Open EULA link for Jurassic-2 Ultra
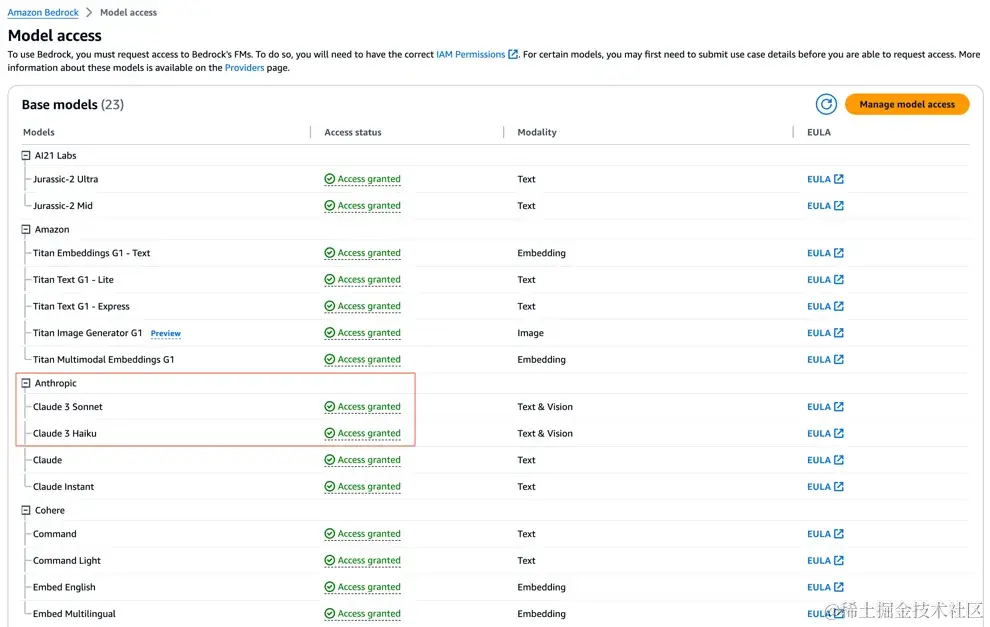The width and height of the screenshot is (990, 627). tap(825, 179)
